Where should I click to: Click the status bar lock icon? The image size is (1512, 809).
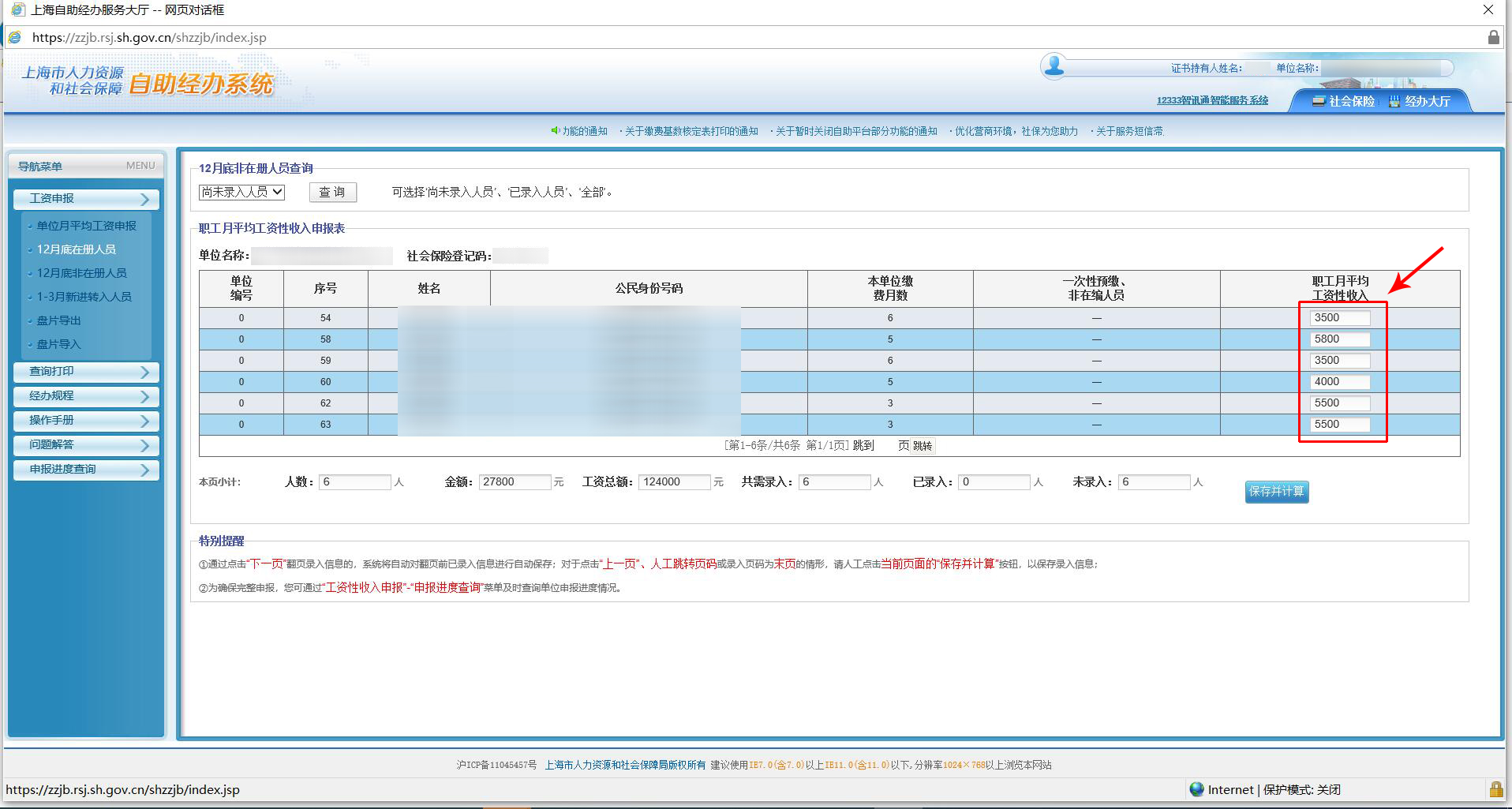(1495, 789)
